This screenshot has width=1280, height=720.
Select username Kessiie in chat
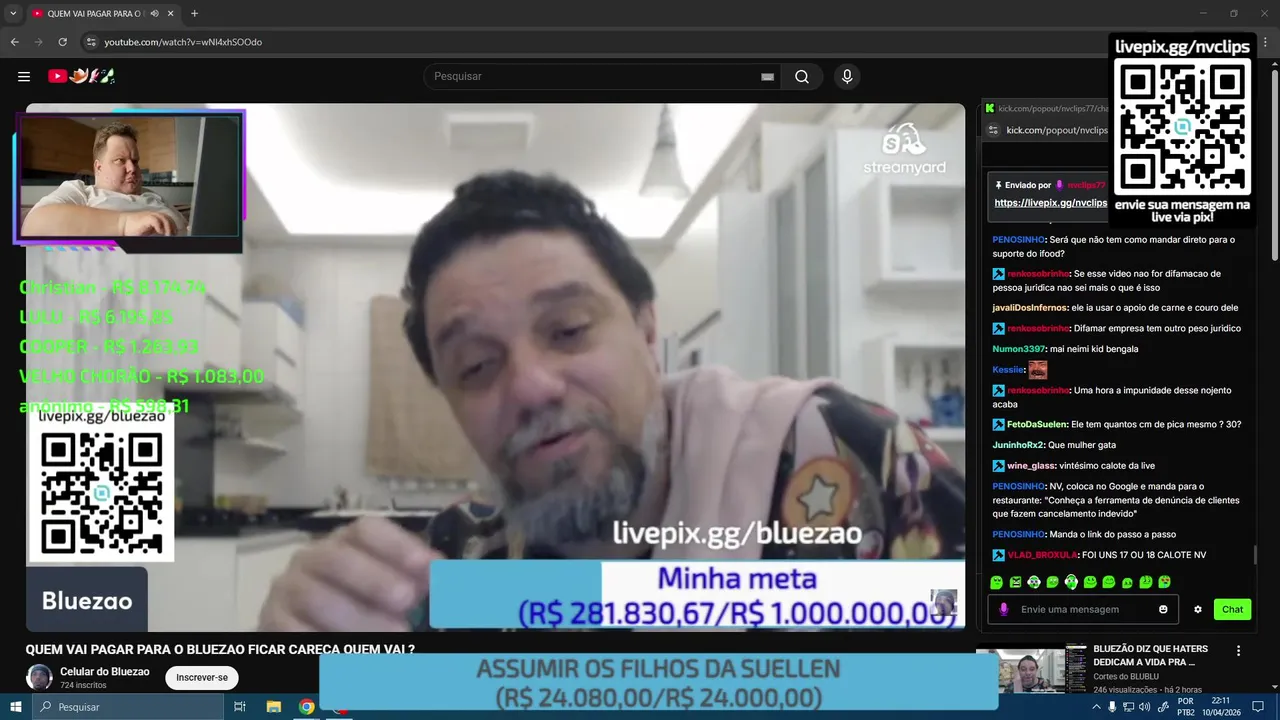1008,369
